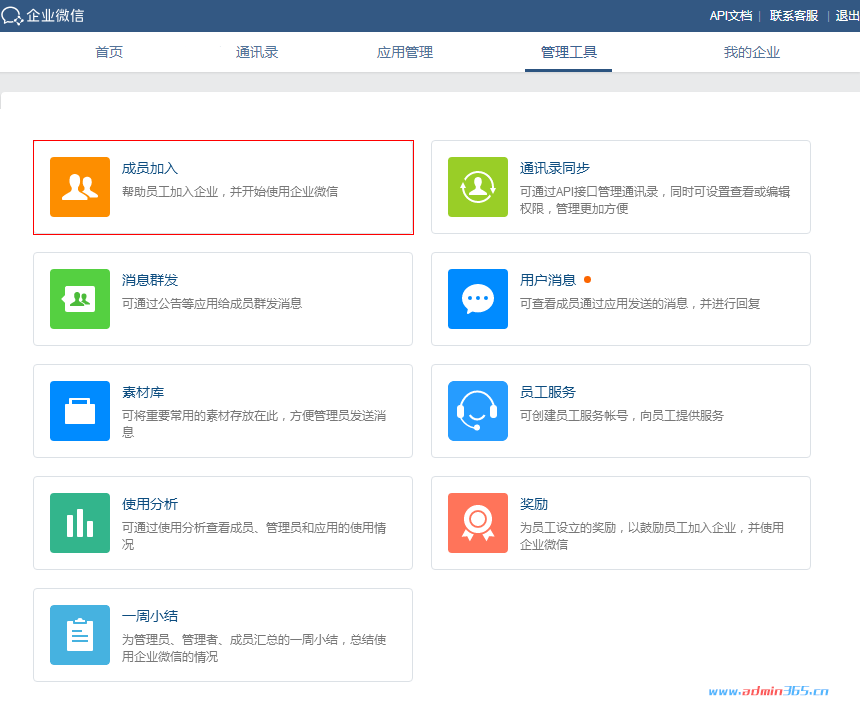The image size is (860, 721).
Task: Click the green 消息群发 broadcast icon
Action: coord(80,299)
